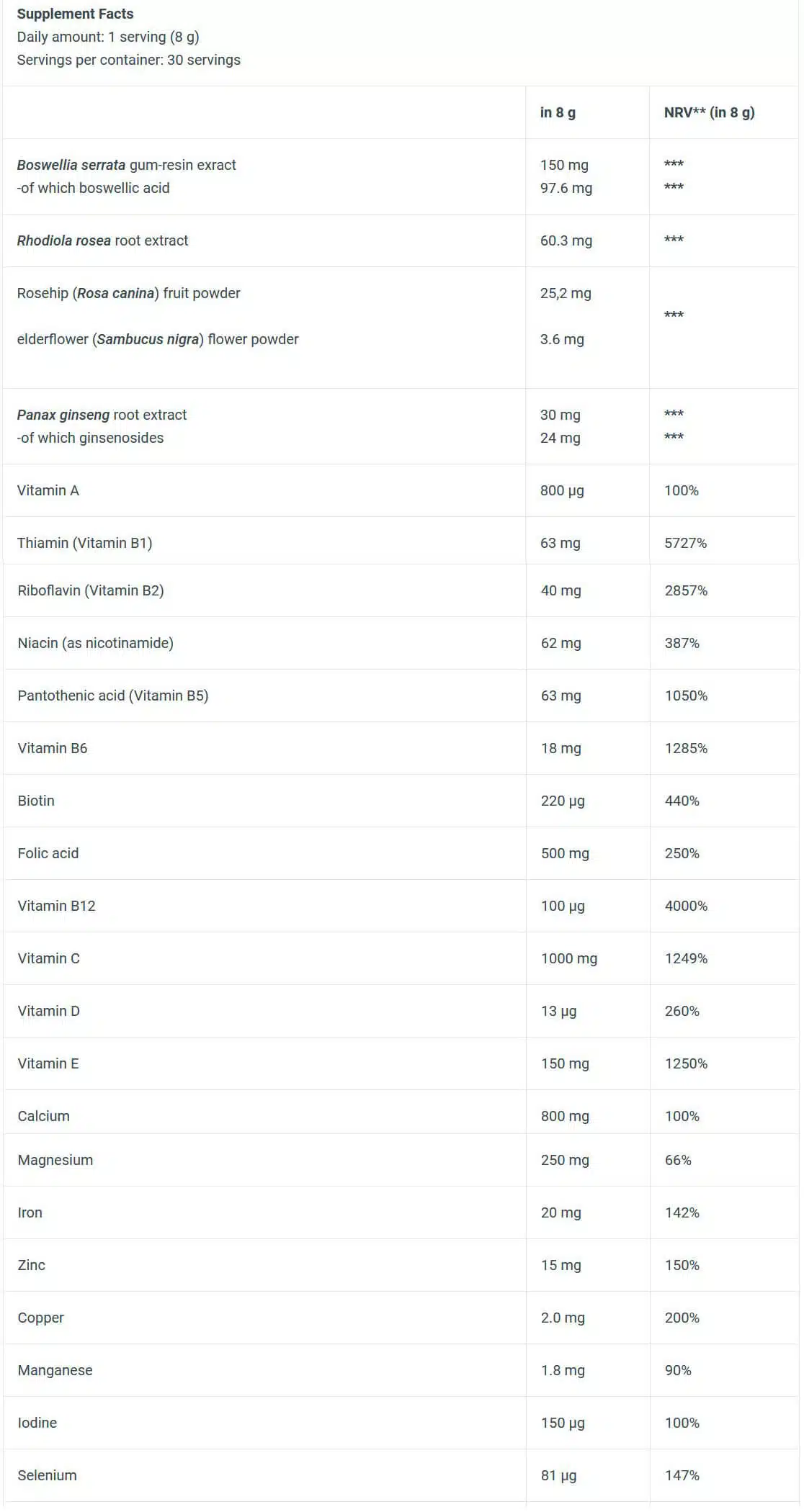Click the Vitamin A row label
This screenshot has width=804, height=1512.
point(48,490)
